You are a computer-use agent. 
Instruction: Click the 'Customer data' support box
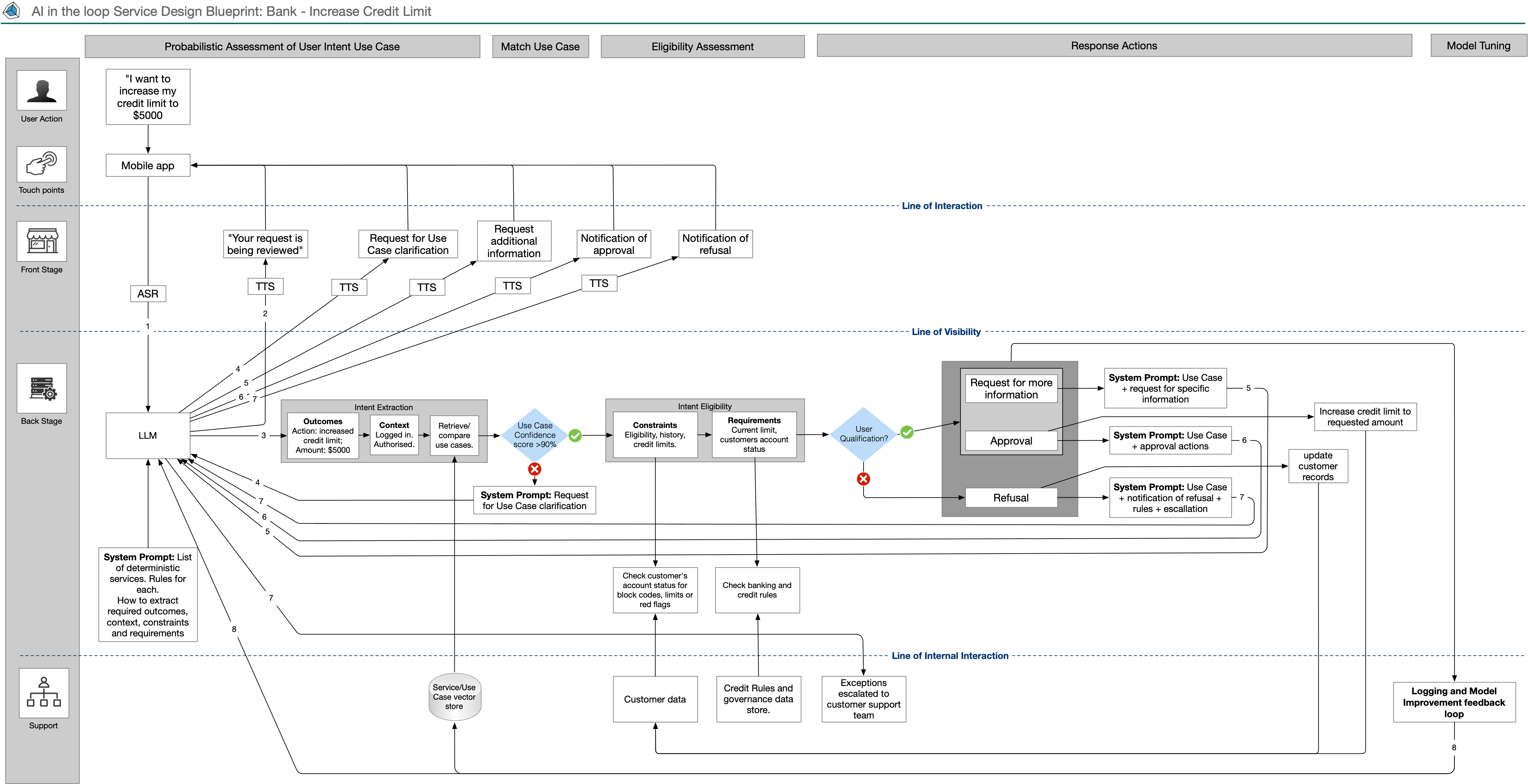coord(655,699)
